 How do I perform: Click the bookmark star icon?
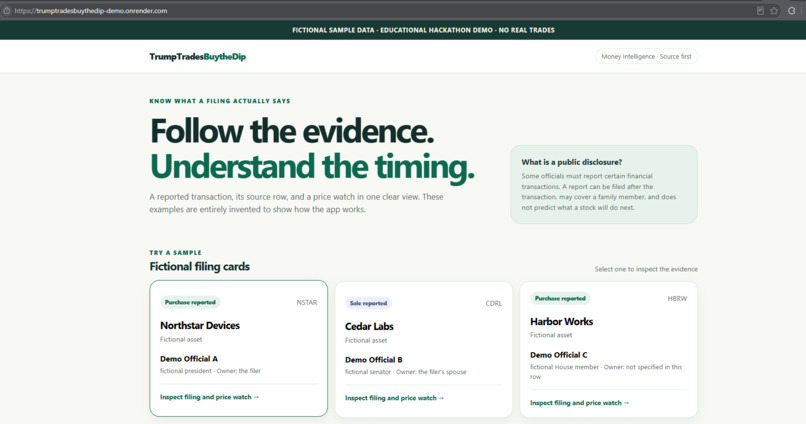coord(774,10)
